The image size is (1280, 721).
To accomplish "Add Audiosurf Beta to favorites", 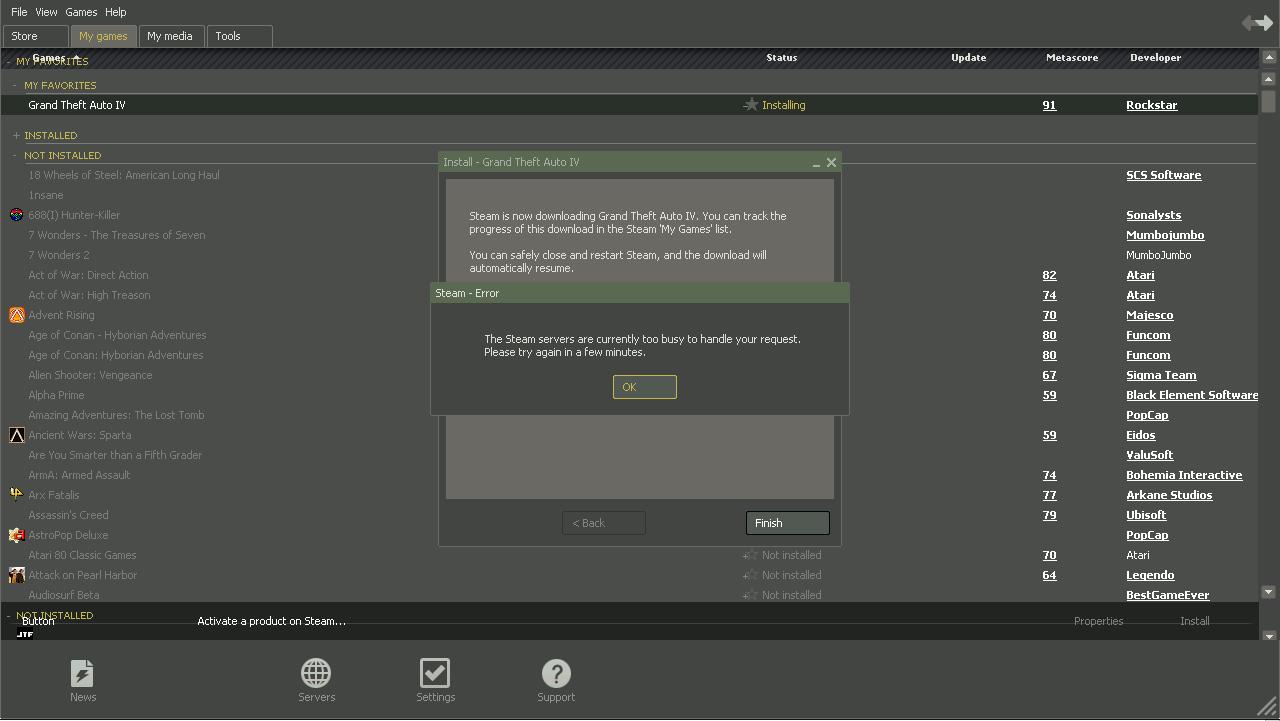I will coord(750,595).
